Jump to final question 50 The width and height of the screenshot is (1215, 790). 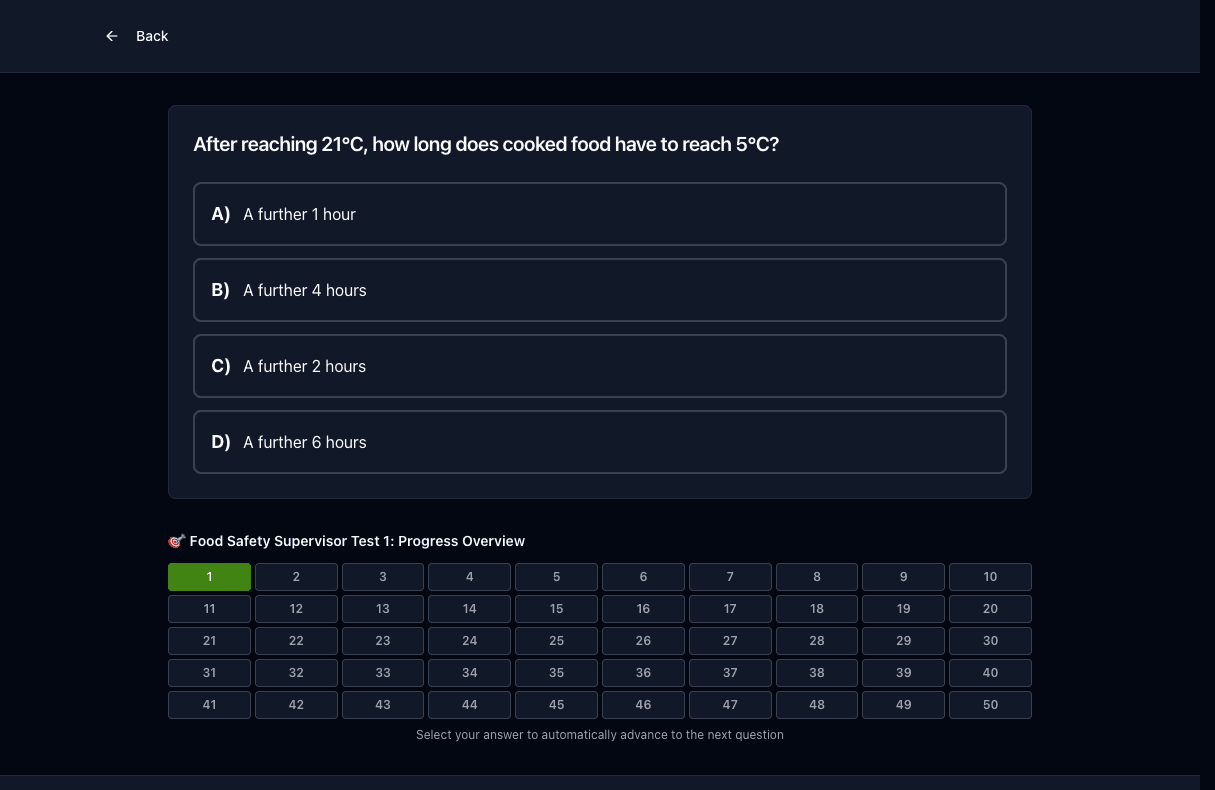click(x=990, y=705)
